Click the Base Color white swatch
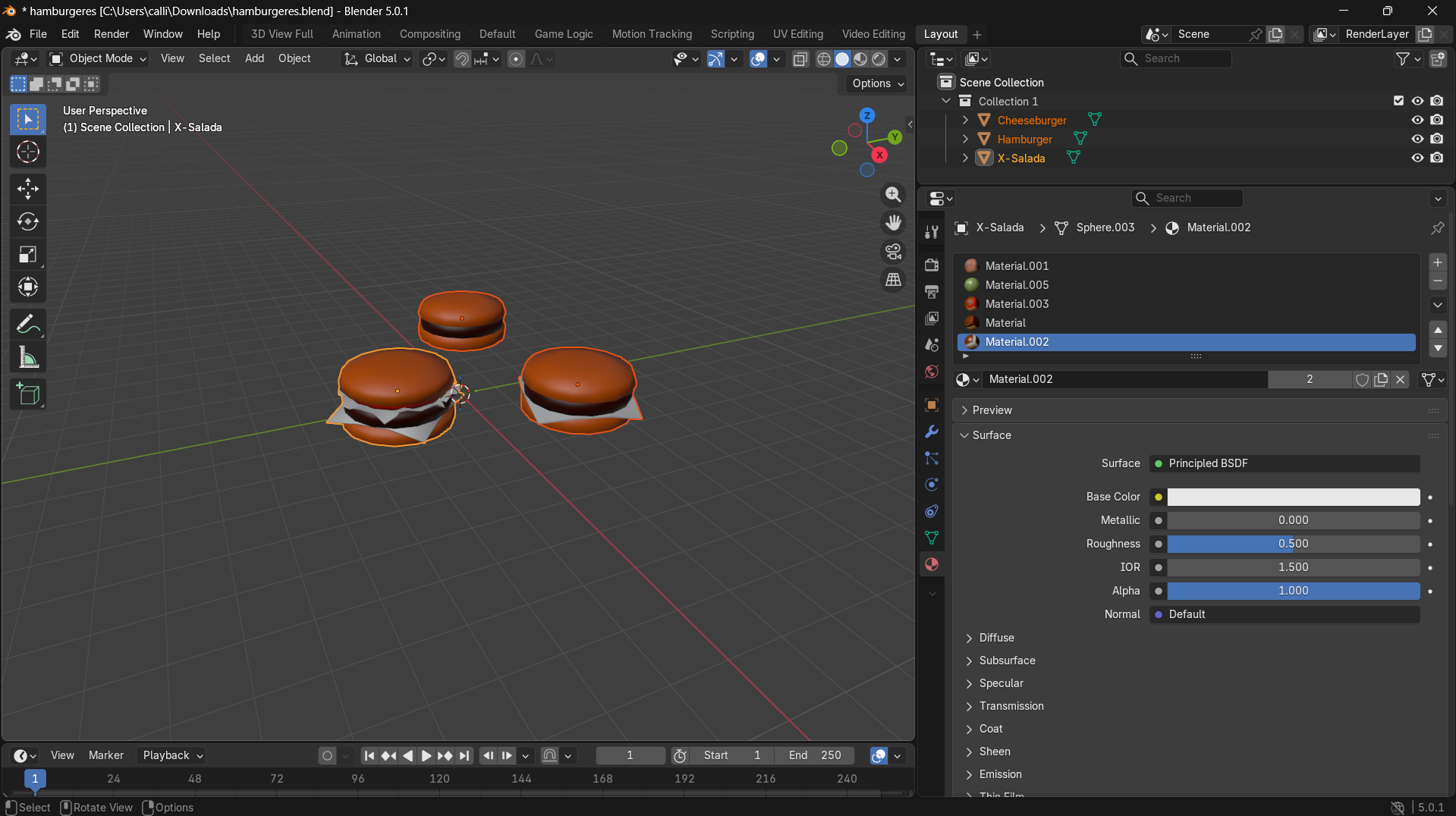The height and width of the screenshot is (816, 1456). tap(1293, 497)
